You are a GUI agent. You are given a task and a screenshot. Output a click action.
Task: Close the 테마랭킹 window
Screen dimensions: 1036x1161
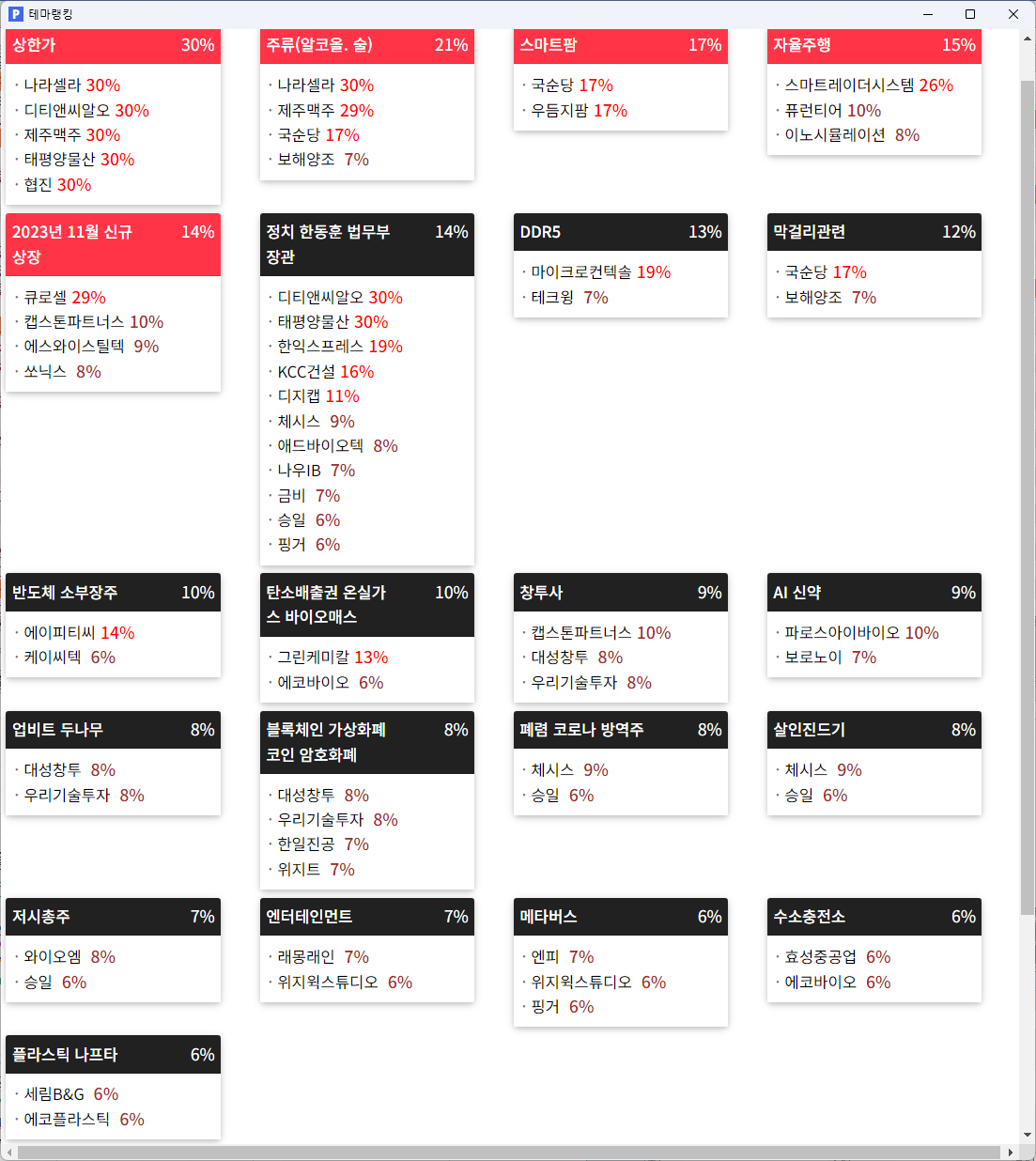[x=1013, y=14]
